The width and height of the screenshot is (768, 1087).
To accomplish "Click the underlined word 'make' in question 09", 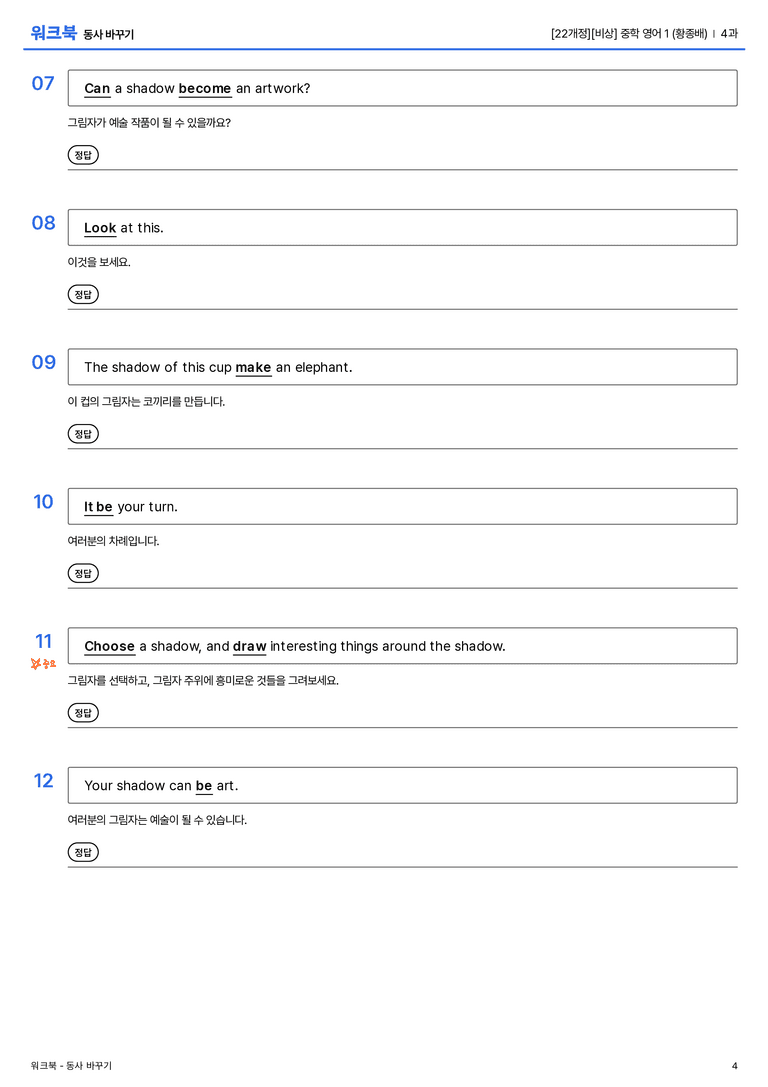I will 253,367.
